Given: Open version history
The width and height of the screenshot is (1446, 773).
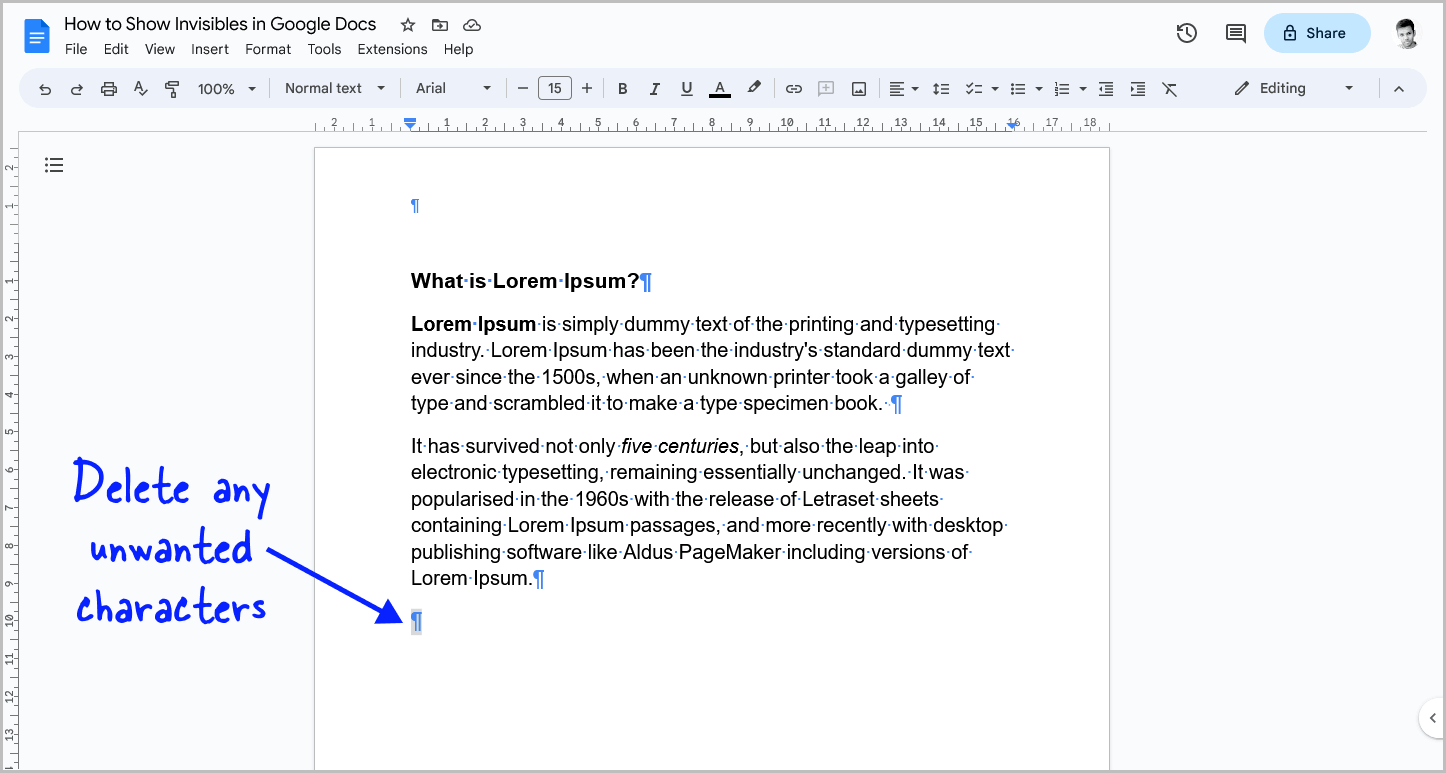Looking at the screenshot, I should coord(1186,32).
